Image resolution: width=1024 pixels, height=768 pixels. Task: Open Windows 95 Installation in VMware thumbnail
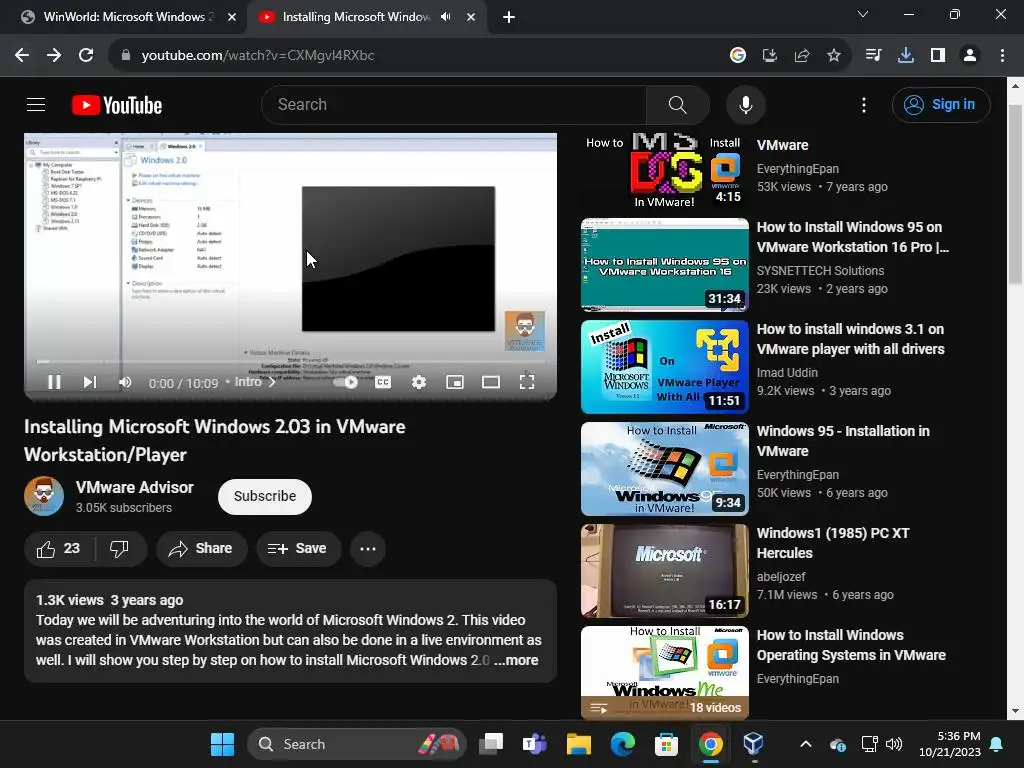[x=665, y=468]
